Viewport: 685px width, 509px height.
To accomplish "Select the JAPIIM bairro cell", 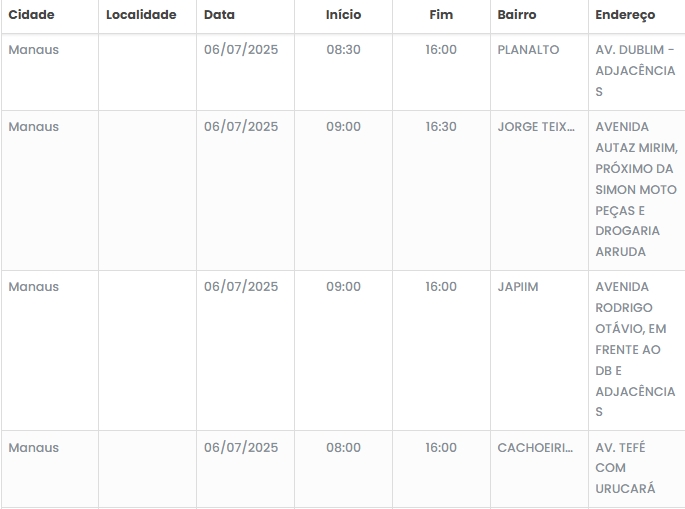I will [x=518, y=287].
